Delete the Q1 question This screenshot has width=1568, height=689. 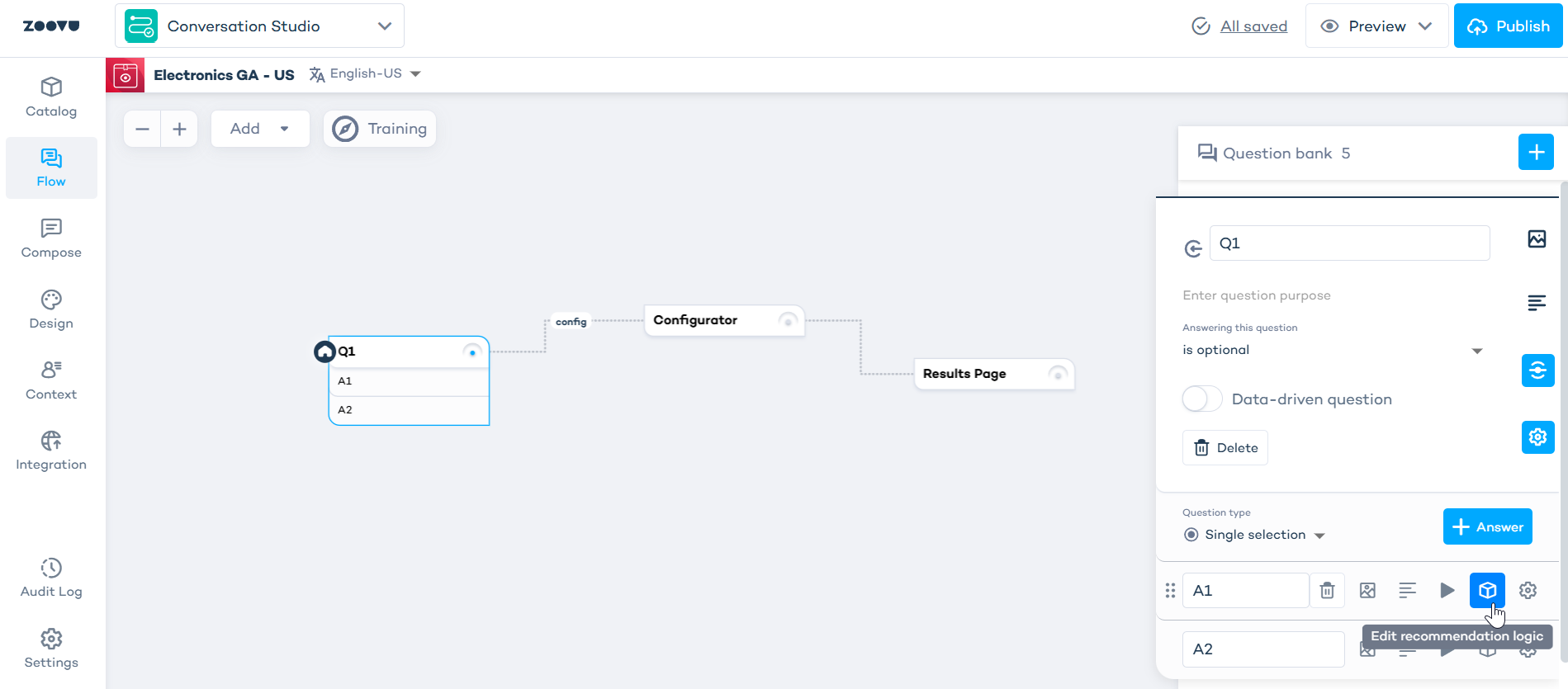(1225, 448)
